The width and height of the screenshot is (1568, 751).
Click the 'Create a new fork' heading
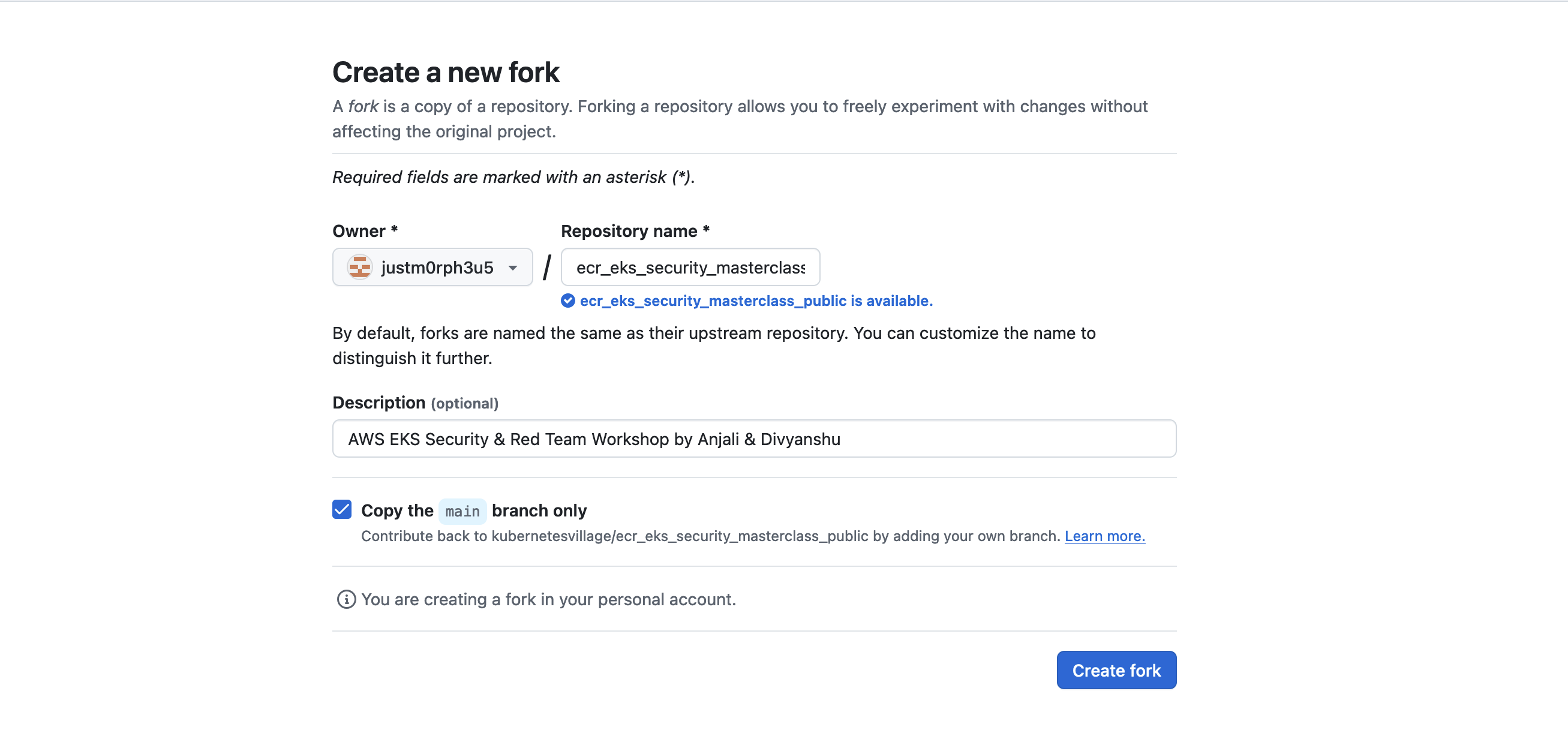[446, 73]
